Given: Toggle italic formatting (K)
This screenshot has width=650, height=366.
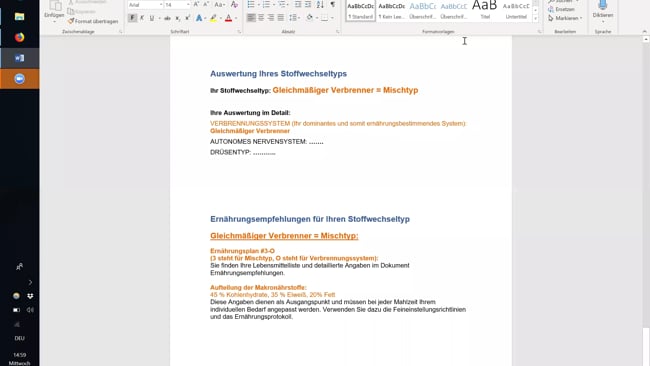Looking at the screenshot, I should (142, 18).
